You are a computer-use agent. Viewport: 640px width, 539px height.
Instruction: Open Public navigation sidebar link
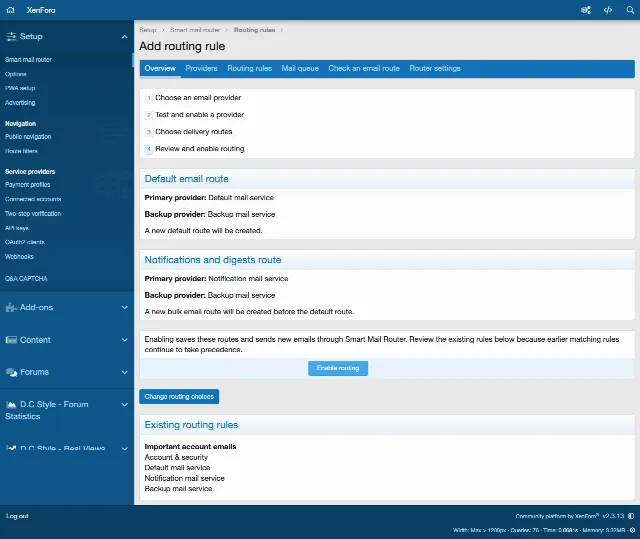28,137
